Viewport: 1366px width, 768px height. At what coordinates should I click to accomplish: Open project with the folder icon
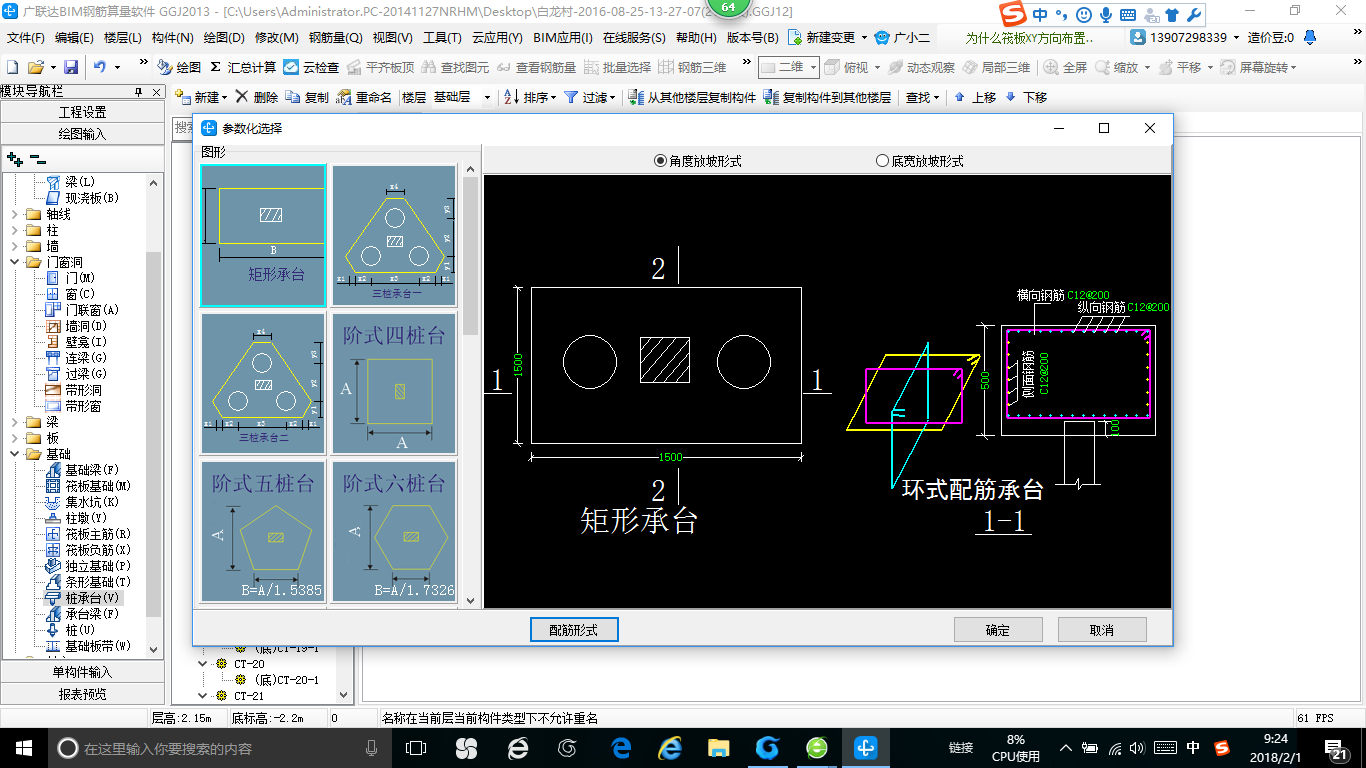(x=36, y=67)
